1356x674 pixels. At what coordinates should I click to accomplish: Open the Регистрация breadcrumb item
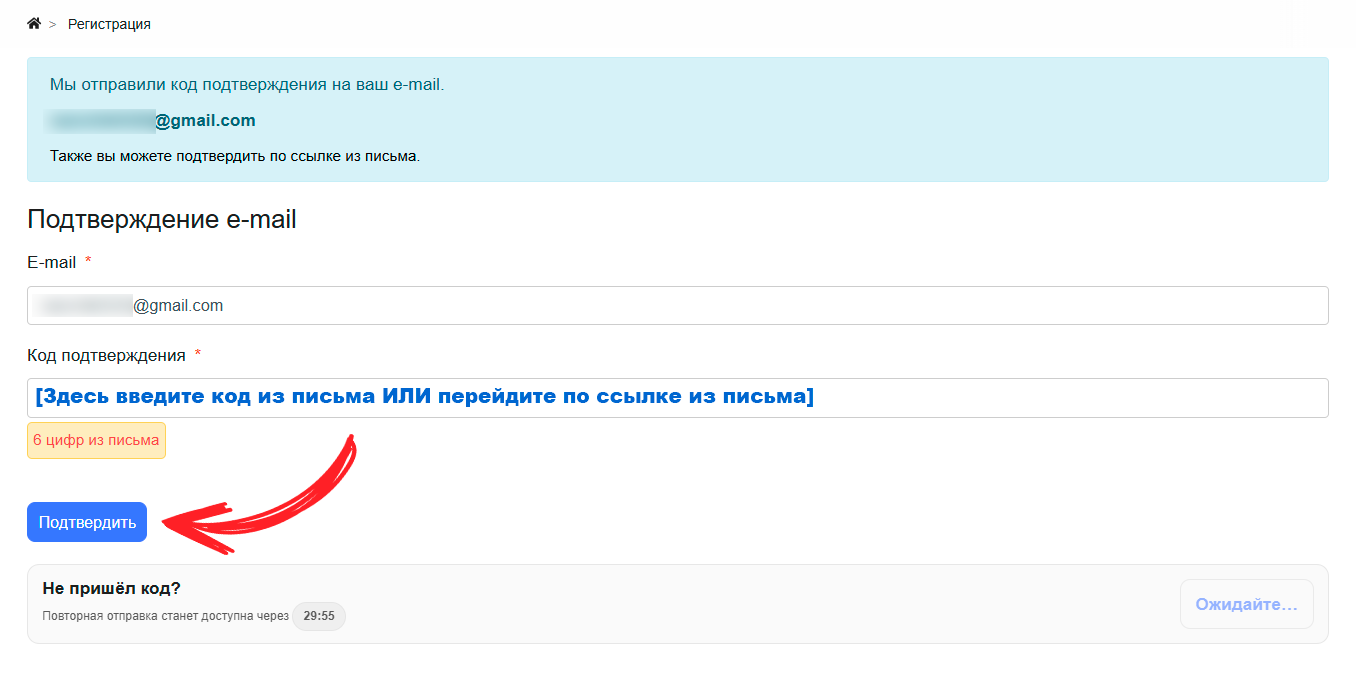pos(109,24)
